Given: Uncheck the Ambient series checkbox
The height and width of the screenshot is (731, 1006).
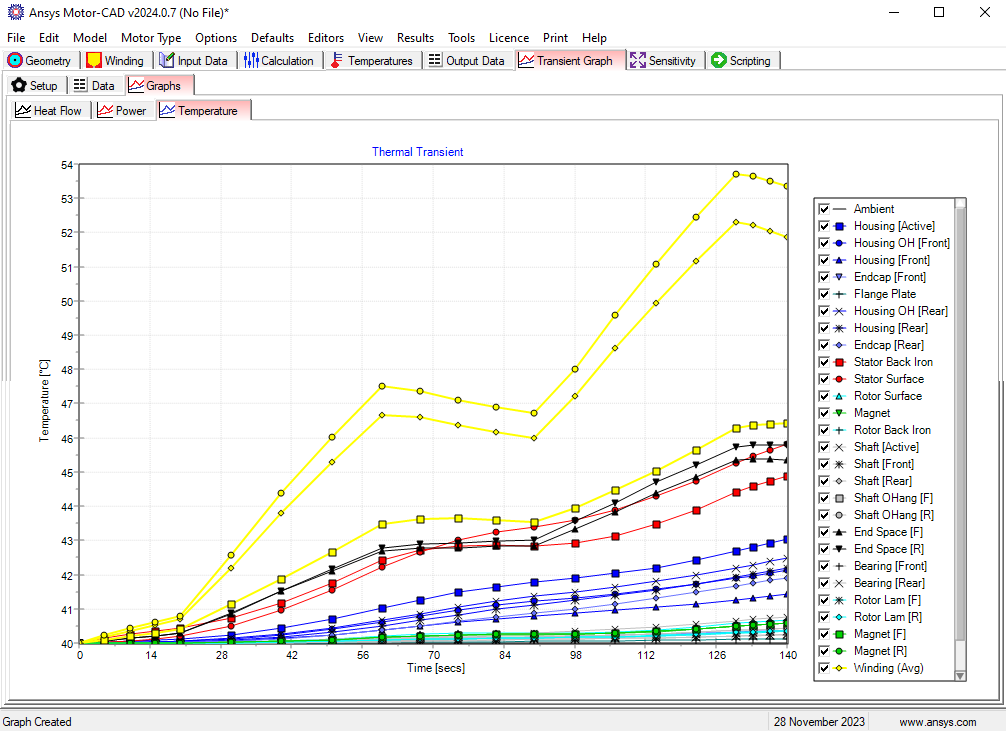Looking at the screenshot, I should (x=824, y=209).
